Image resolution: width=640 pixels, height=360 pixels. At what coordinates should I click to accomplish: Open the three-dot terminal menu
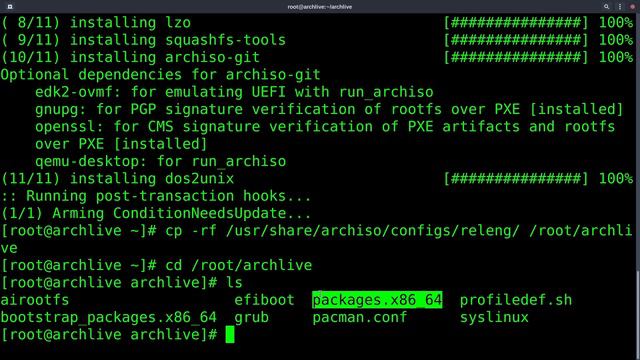pos(620,7)
